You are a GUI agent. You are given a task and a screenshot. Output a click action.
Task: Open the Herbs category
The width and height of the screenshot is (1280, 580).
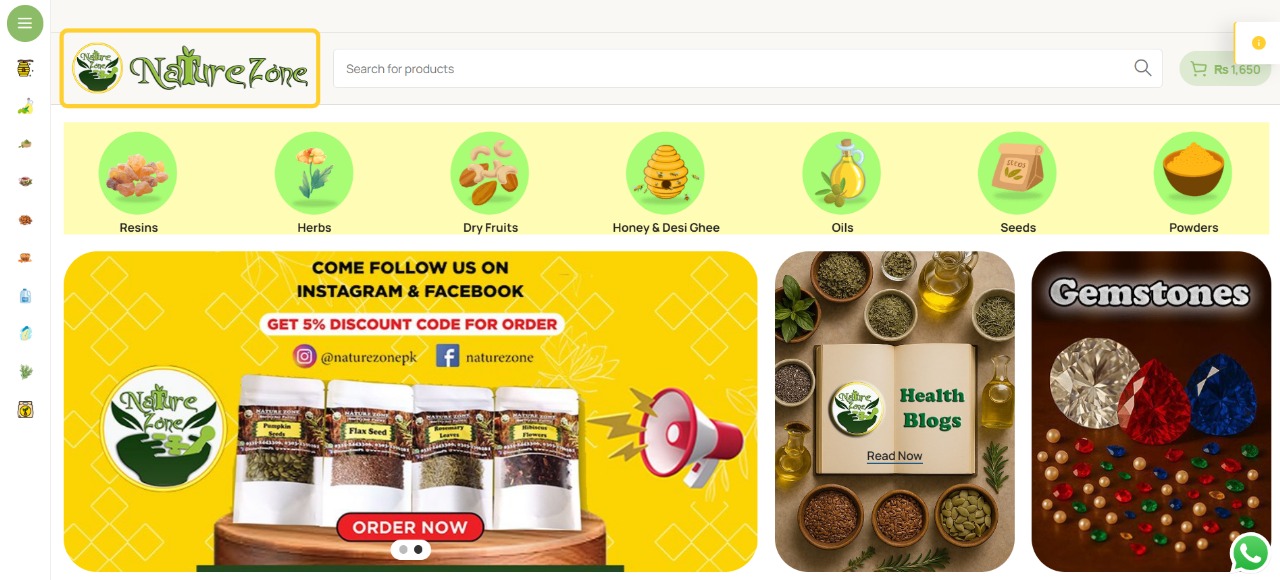314,183
